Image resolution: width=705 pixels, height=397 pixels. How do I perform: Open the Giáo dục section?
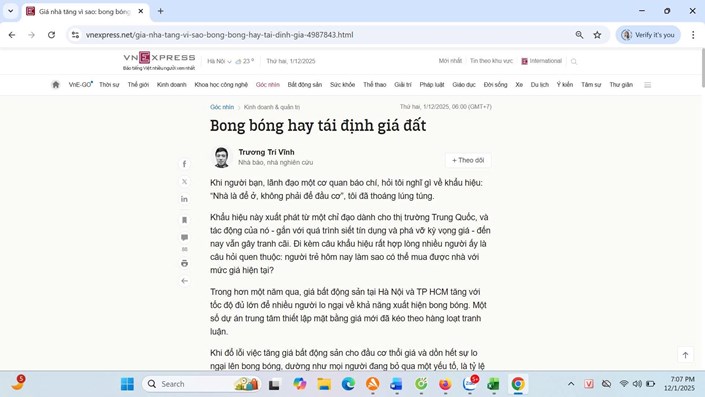(x=464, y=85)
